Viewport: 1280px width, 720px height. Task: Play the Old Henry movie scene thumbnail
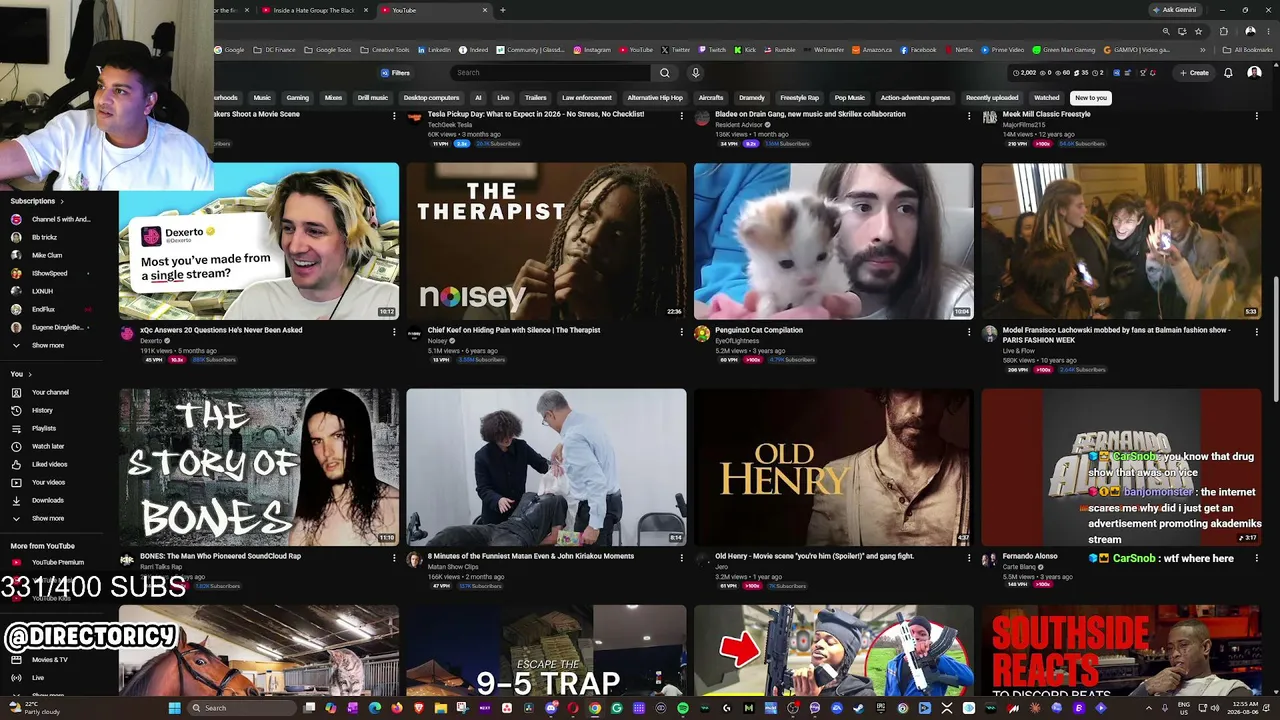point(834,467)
